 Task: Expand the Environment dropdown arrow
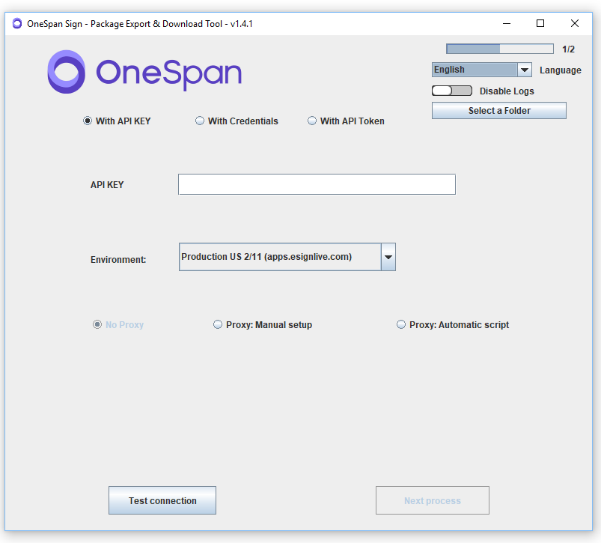(388, 257)
